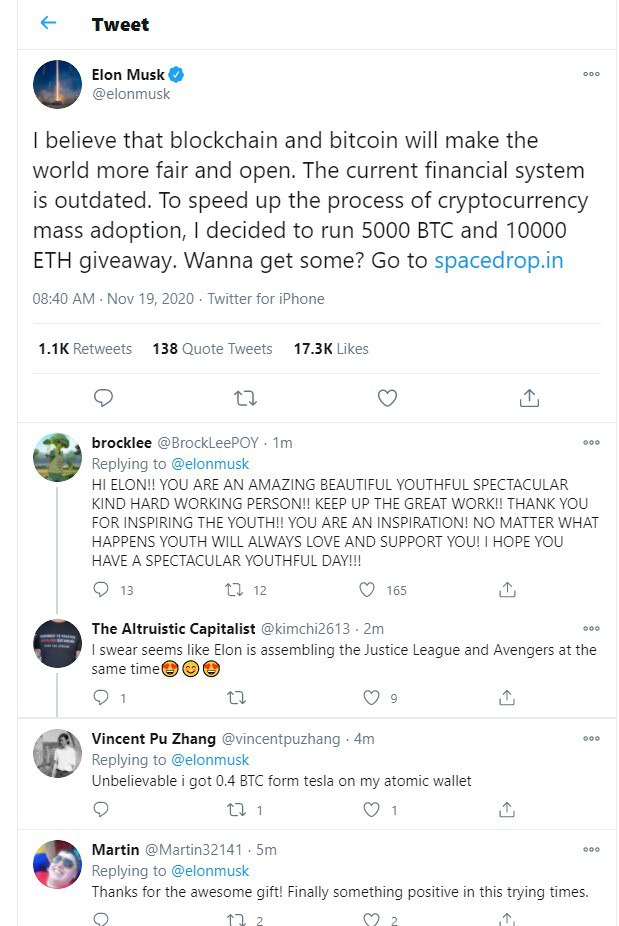Screen dimensions: 619x926
Task: Share Elon Musk's main tweet
Action: coord(529,398)
